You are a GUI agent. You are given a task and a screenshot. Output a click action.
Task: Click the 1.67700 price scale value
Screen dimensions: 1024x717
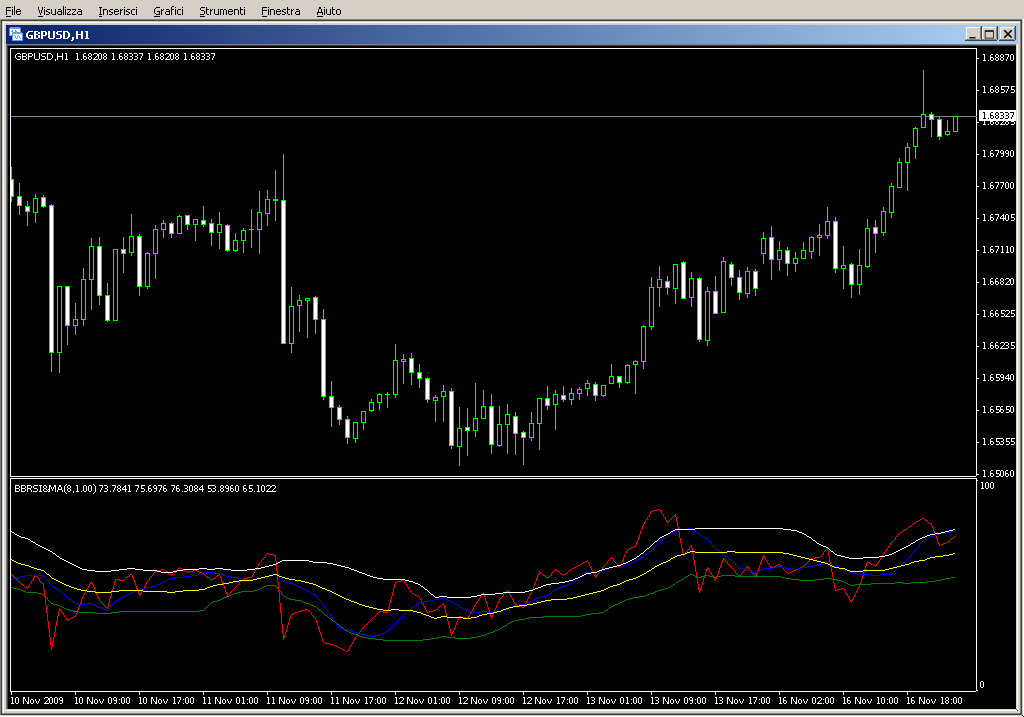(998, 185)
